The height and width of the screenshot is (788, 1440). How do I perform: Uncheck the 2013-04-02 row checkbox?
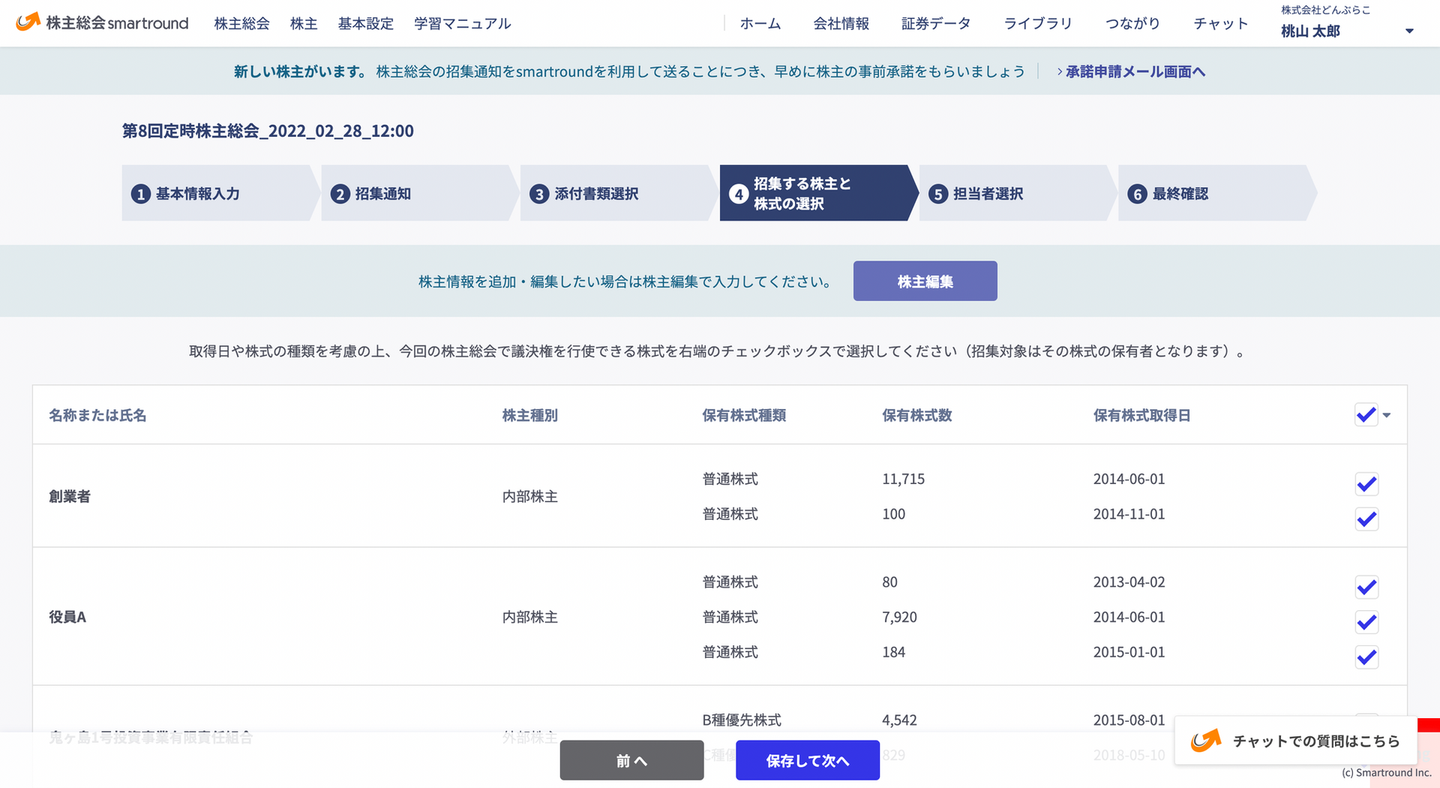coord(1366,587)
